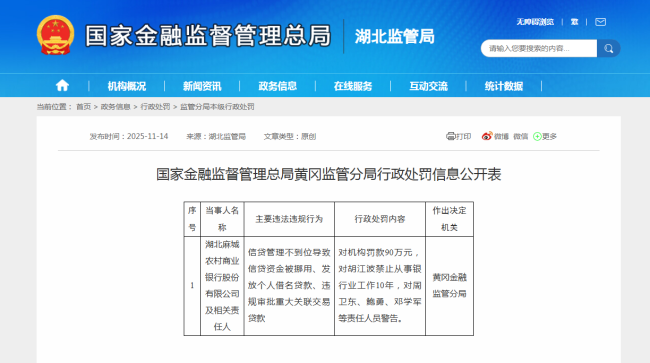This screenshot has height=363, width=650.
Task: Click the 主要违法违规行为 column header
Action: 289,219
